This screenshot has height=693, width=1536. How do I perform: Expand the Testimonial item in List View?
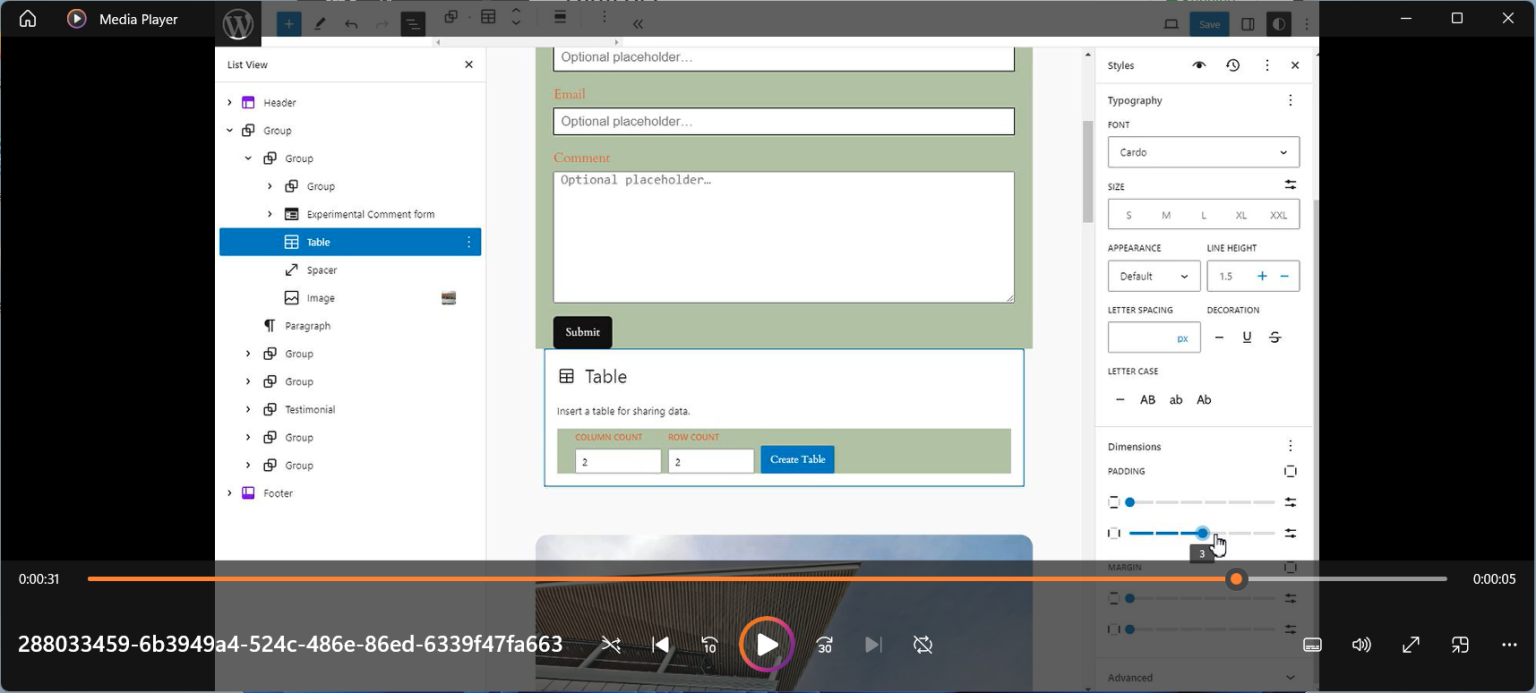(x=248, y=410)
